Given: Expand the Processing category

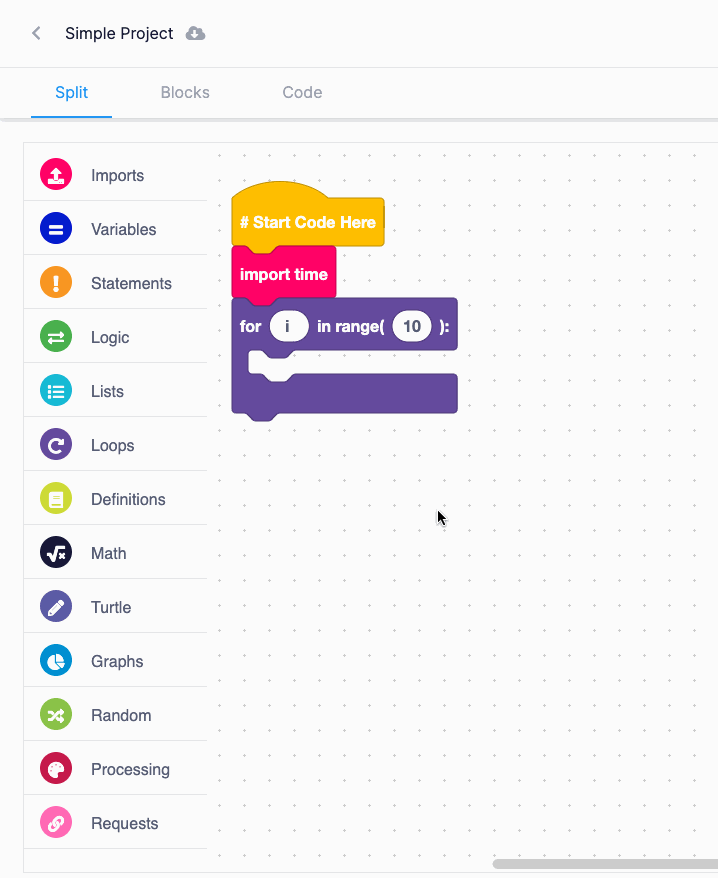Looking at the screenshot, I should [115, 769].
